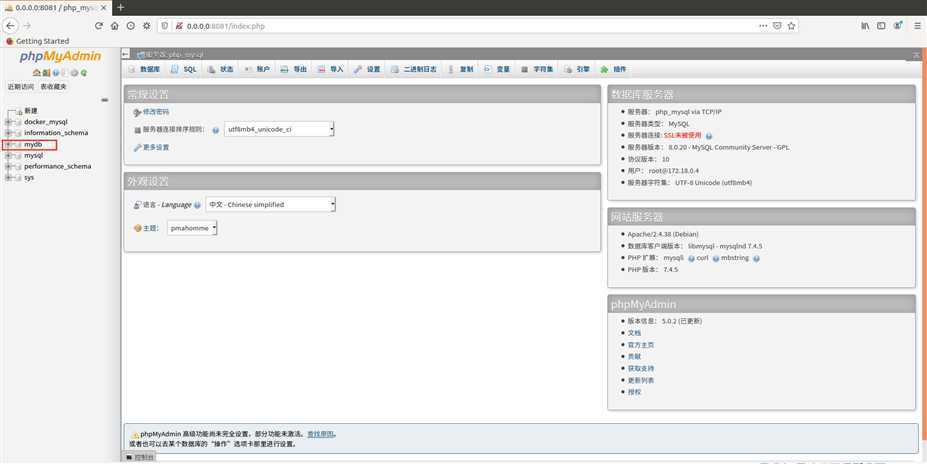Toggle Firefox sidebar icon

(x=881, y=25)
